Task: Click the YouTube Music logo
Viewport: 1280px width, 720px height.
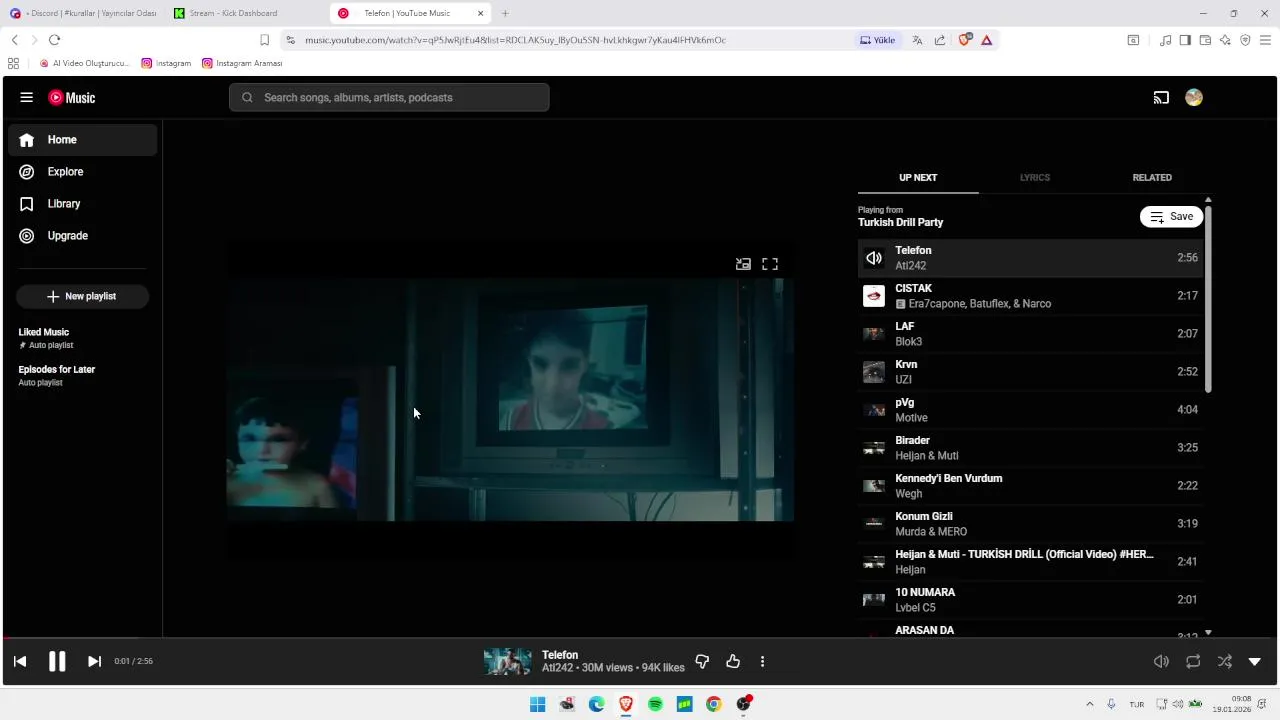Action: click(72, 98)
